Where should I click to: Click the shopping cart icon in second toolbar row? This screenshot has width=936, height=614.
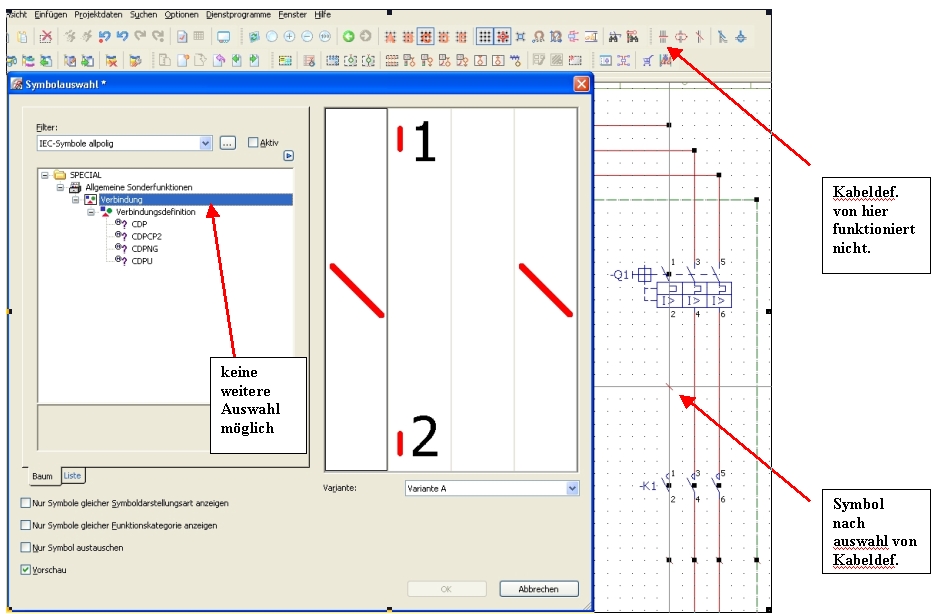coord(648,60)
